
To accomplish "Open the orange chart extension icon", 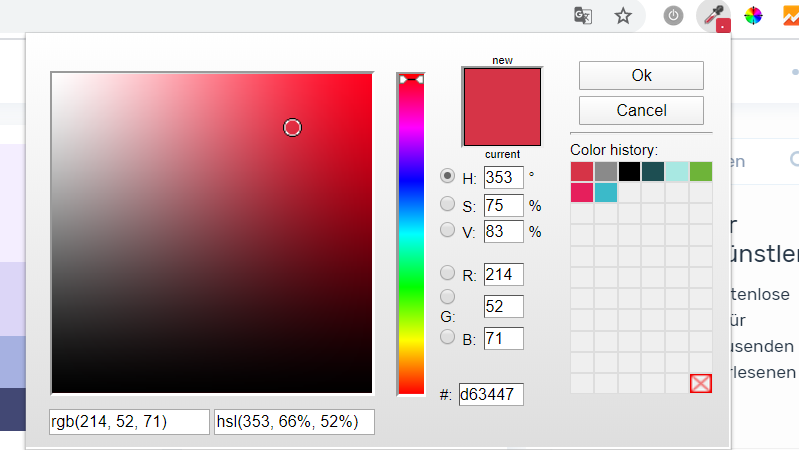I will [x=788, y=15].
